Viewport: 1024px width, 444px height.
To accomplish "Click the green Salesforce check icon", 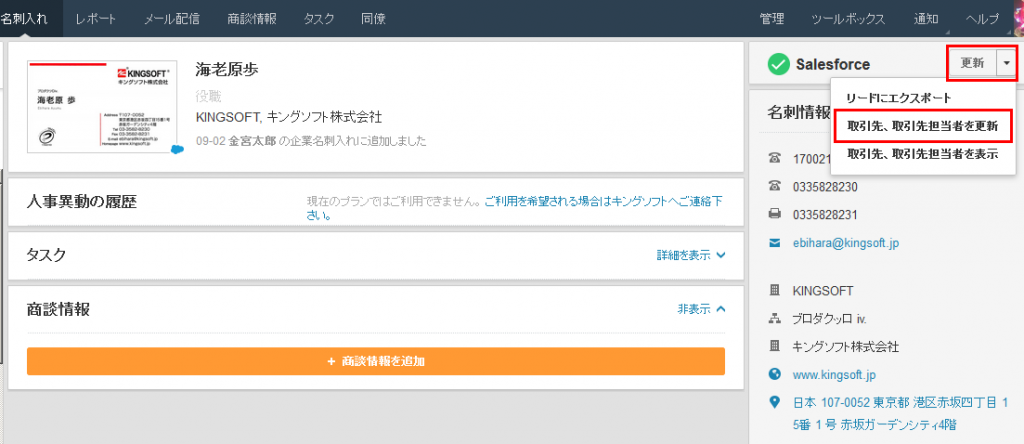I will 778,64.
